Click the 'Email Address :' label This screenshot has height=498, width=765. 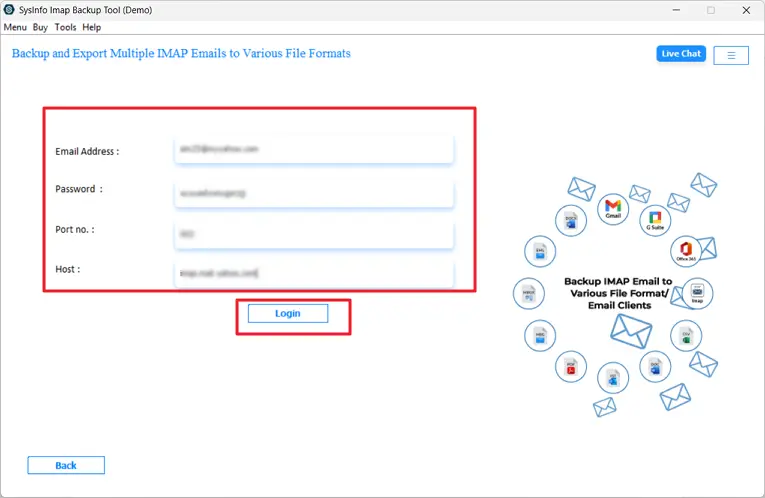pos(87,152)
